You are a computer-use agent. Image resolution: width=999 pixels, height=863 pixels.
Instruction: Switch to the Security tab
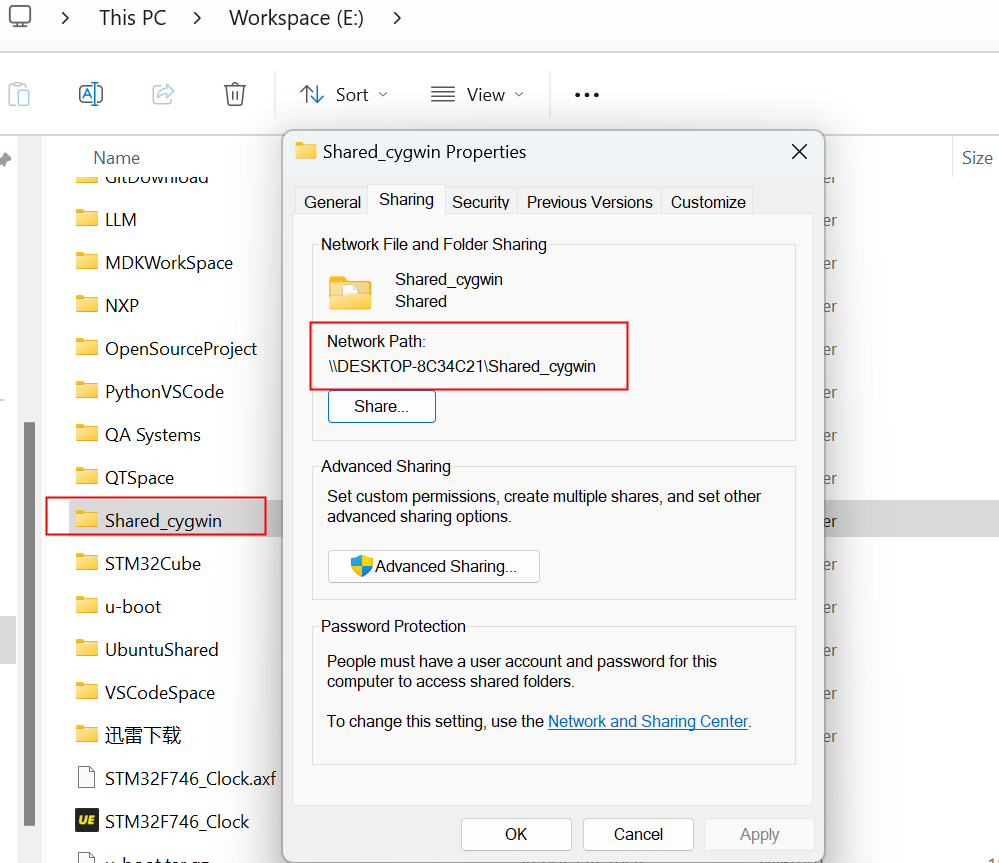coord(480,201)
